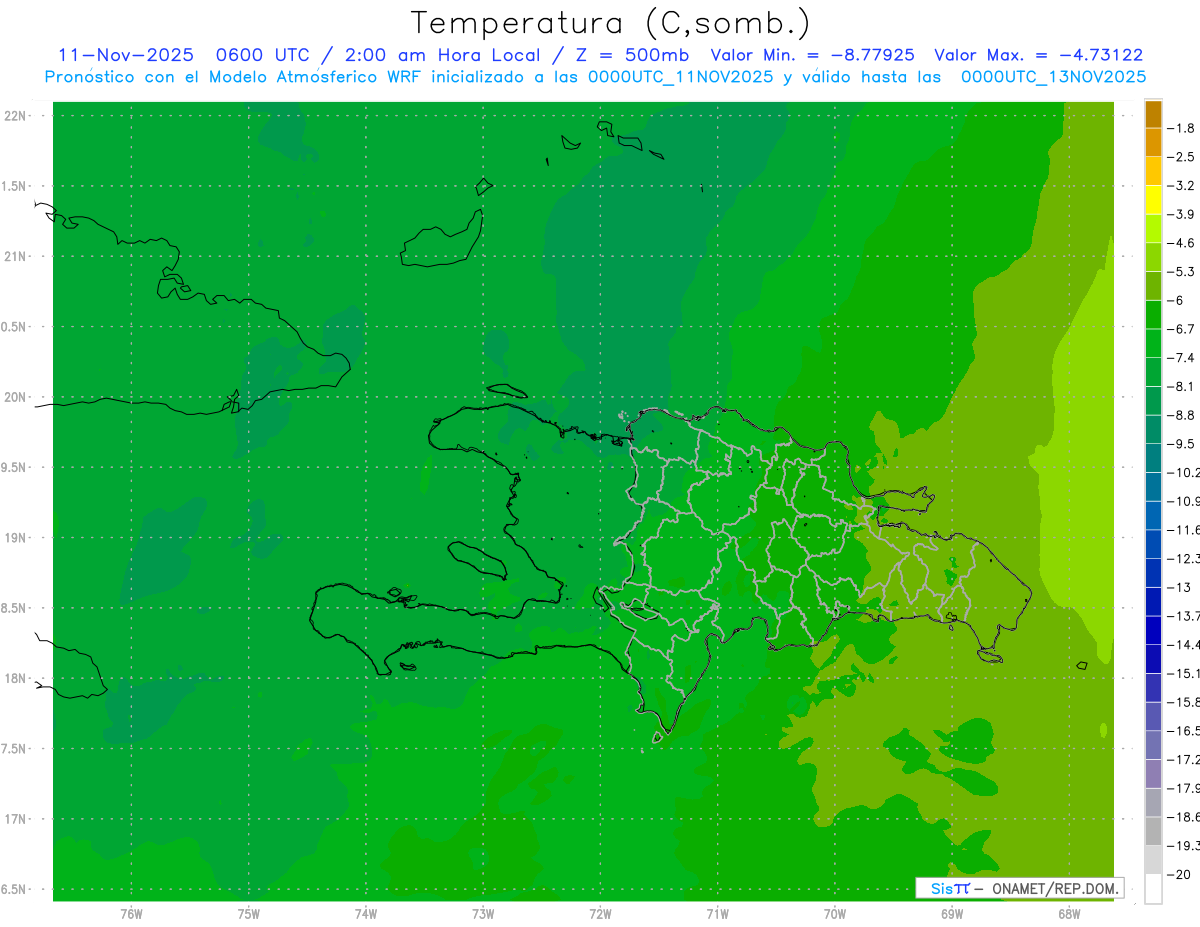Click the '11-Nov-2025' date text
The image size is (1200, 927).
pos(126,55)
